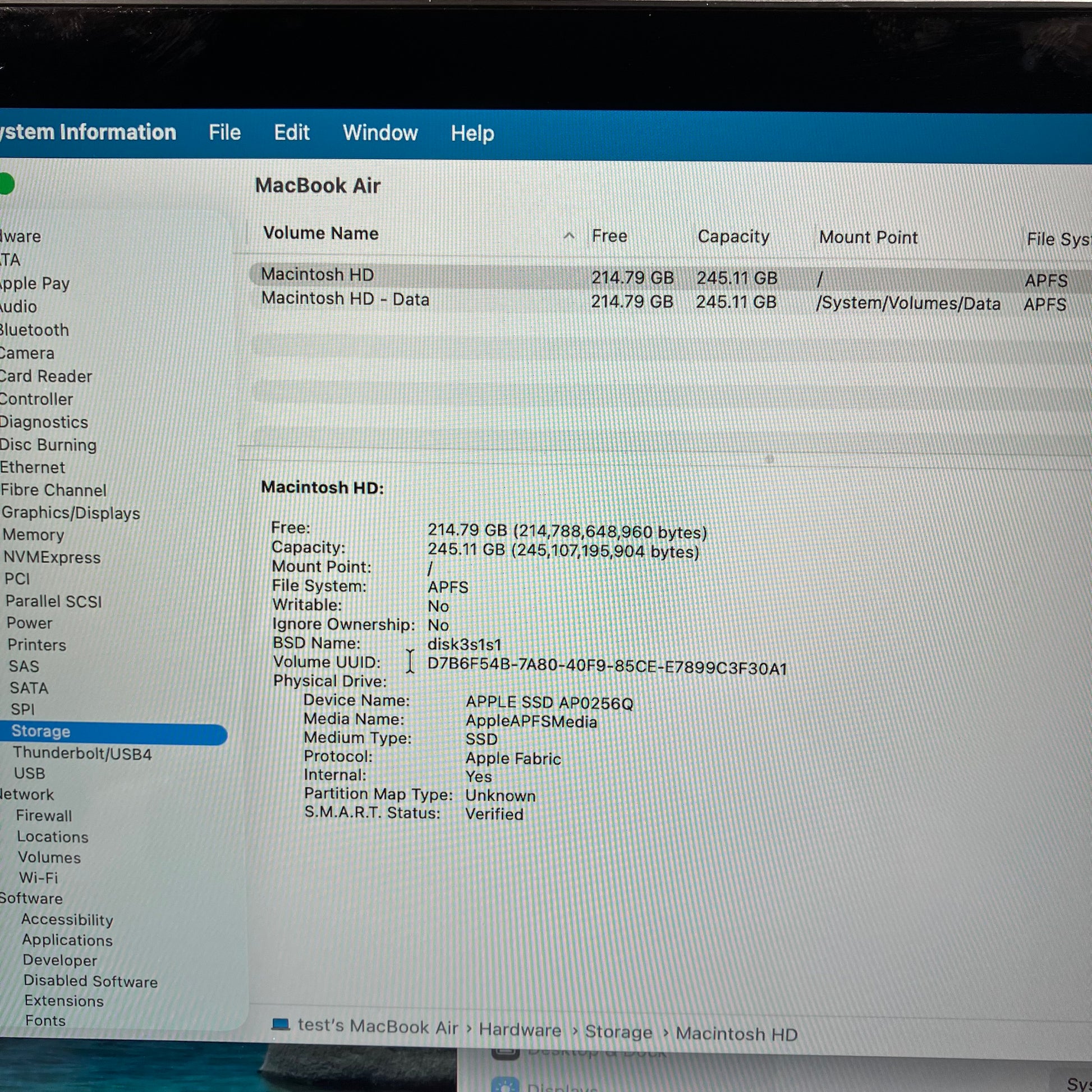Select Macintosh HD - Data volume row
The width and height of the screenshot is (1092, 1092).
pyautogui.click(x=345, y=299)
